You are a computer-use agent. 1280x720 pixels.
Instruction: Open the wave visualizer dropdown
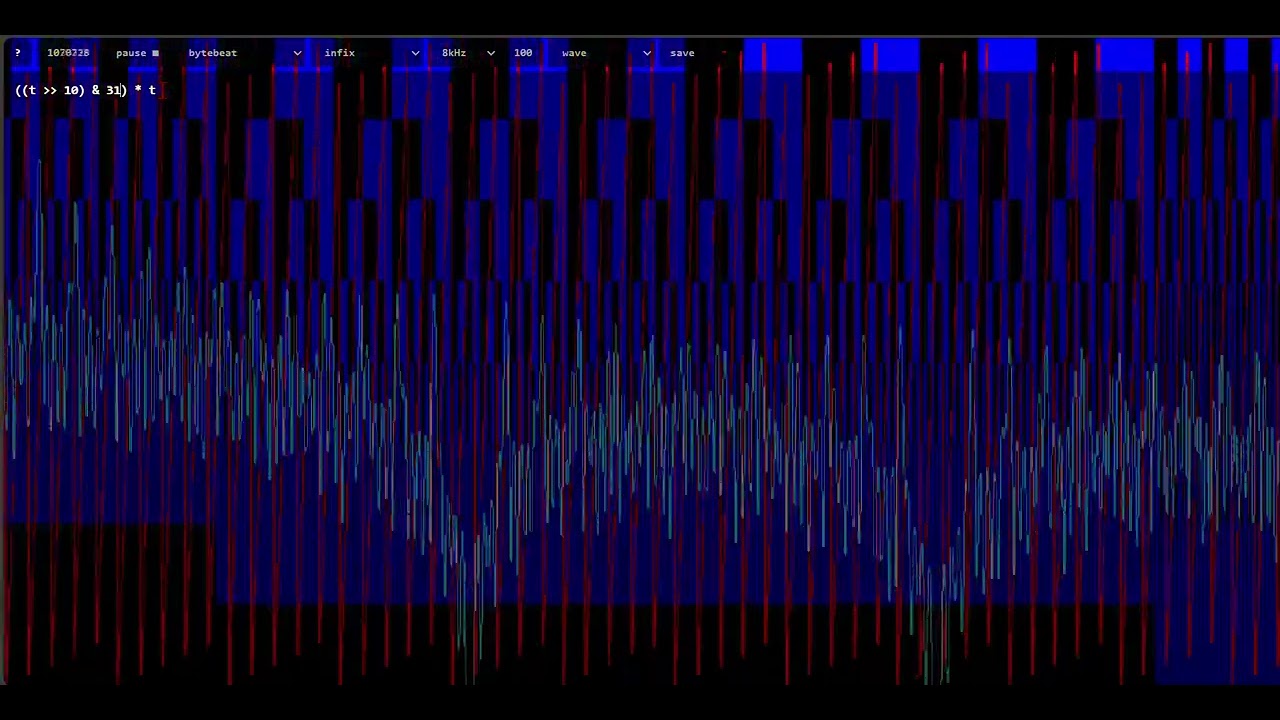(607, 53)
